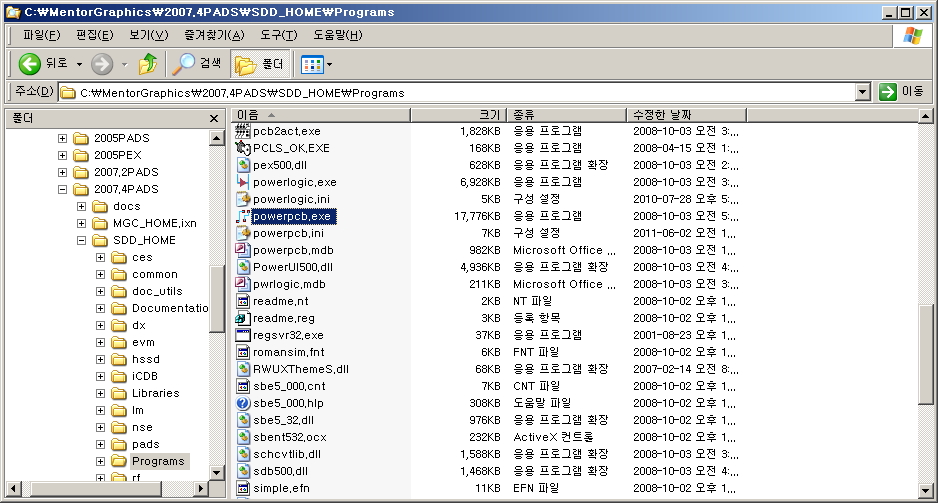The height and width of the screenshot is (503, 938).
Task: Select the powerpcb.mdb database icon
Action: click(x=242, y=250)
